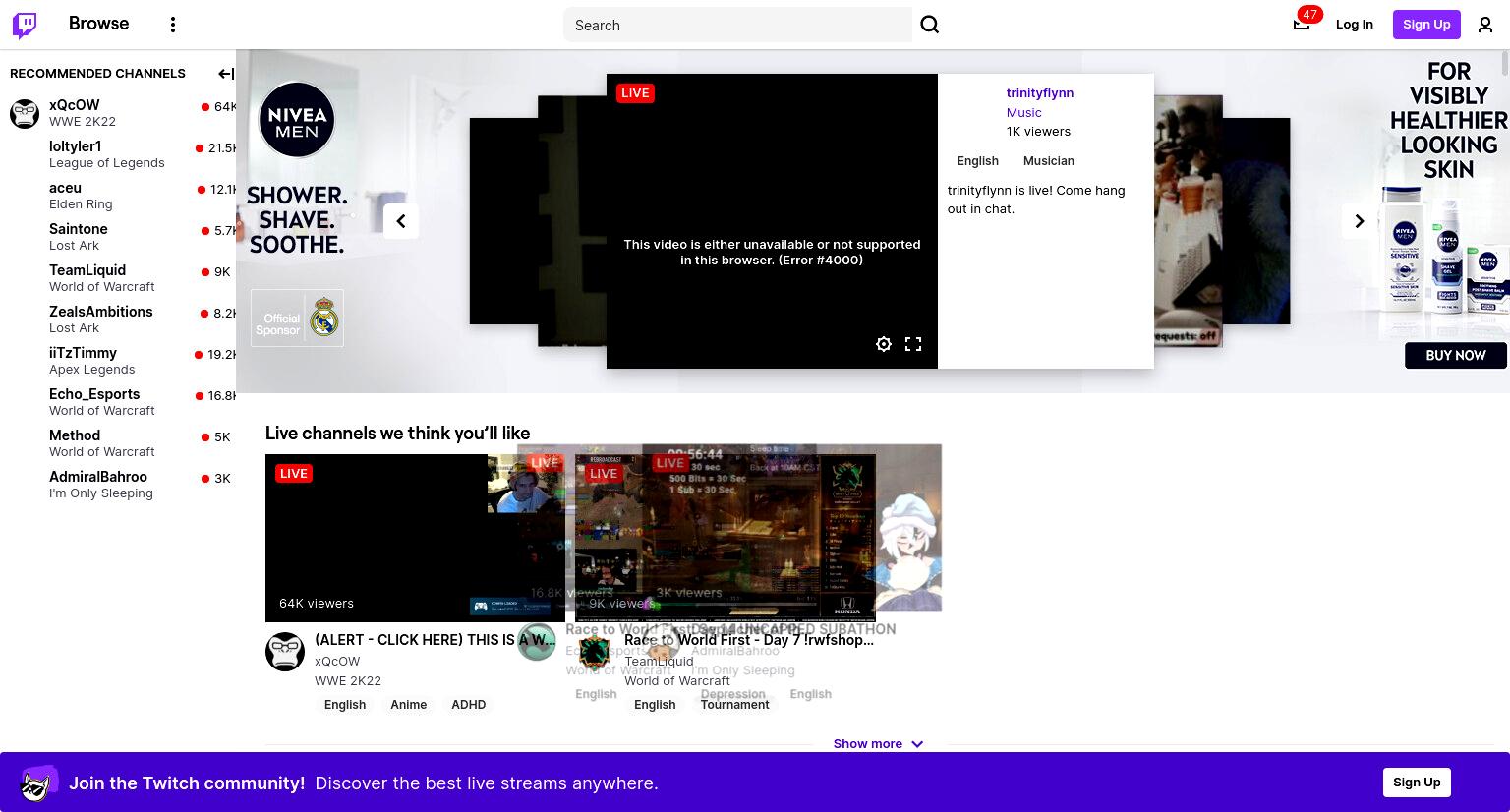Go to next carousel stream
The width and height of the screenshot is (1510, 812).
(x=1360, y=221)
